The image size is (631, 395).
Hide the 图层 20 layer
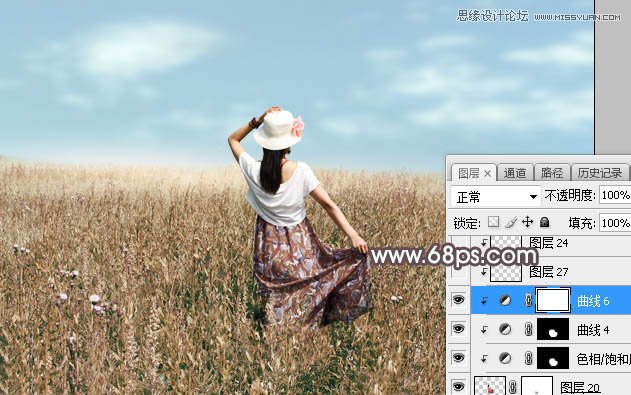[x=458, y=387]
